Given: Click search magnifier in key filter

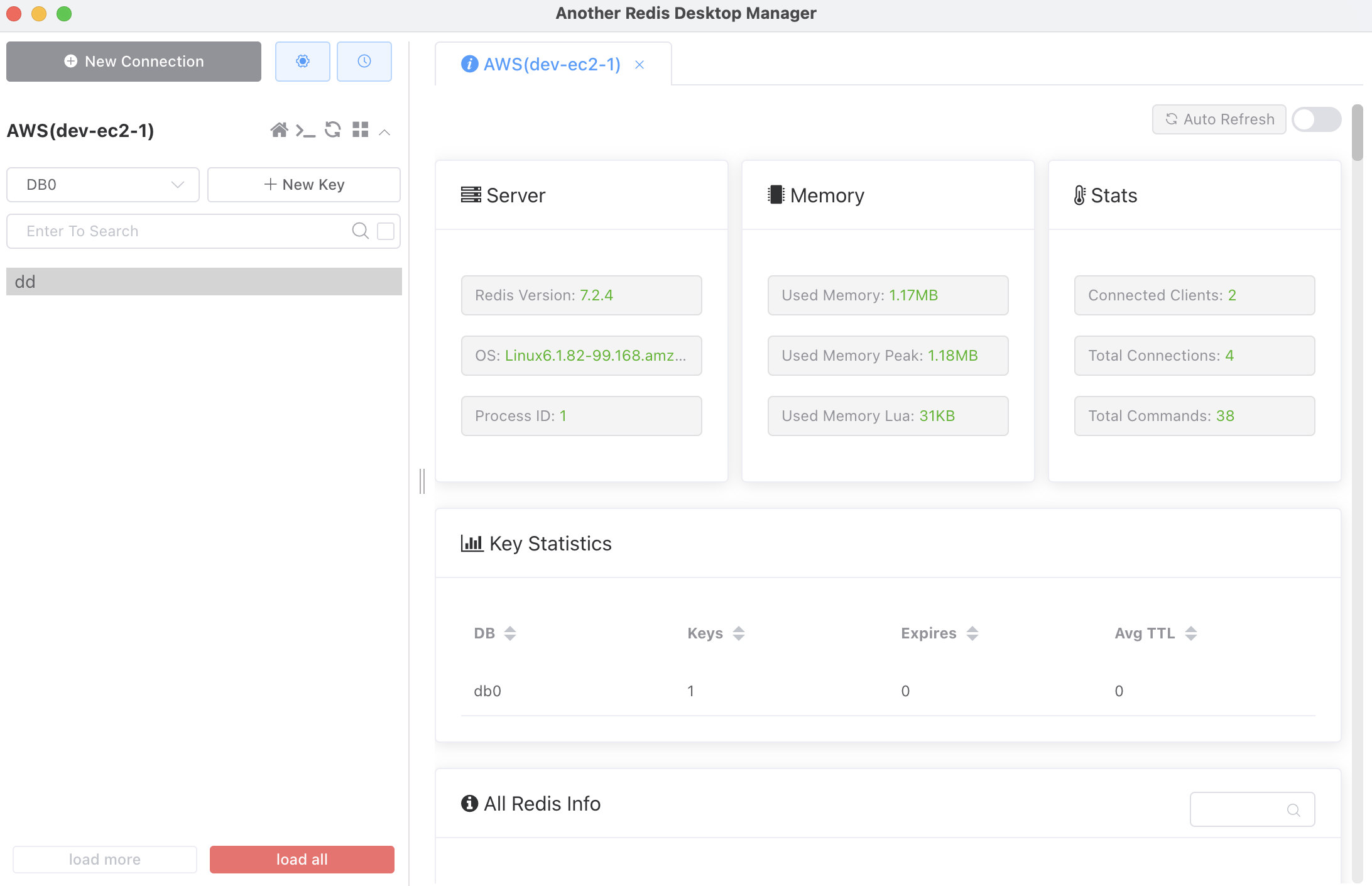Looking at the screenshot, I should tap(361, 231).
